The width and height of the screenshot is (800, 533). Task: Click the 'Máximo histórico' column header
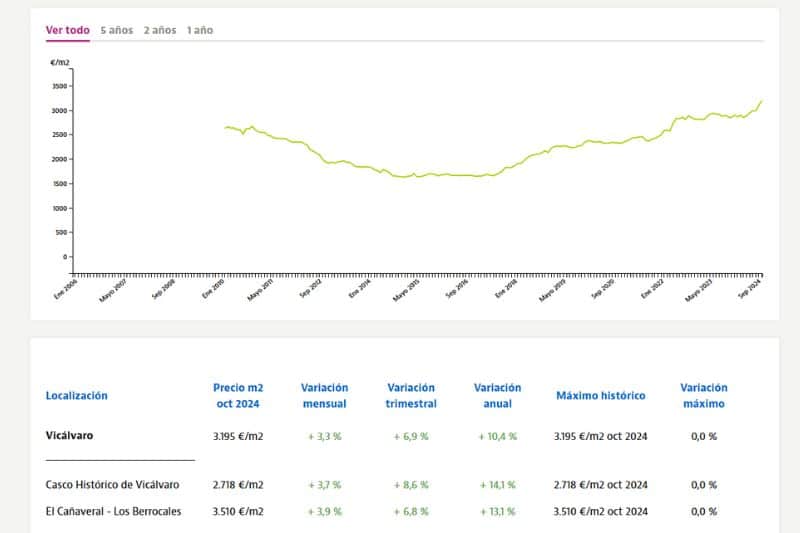(601, 396)
